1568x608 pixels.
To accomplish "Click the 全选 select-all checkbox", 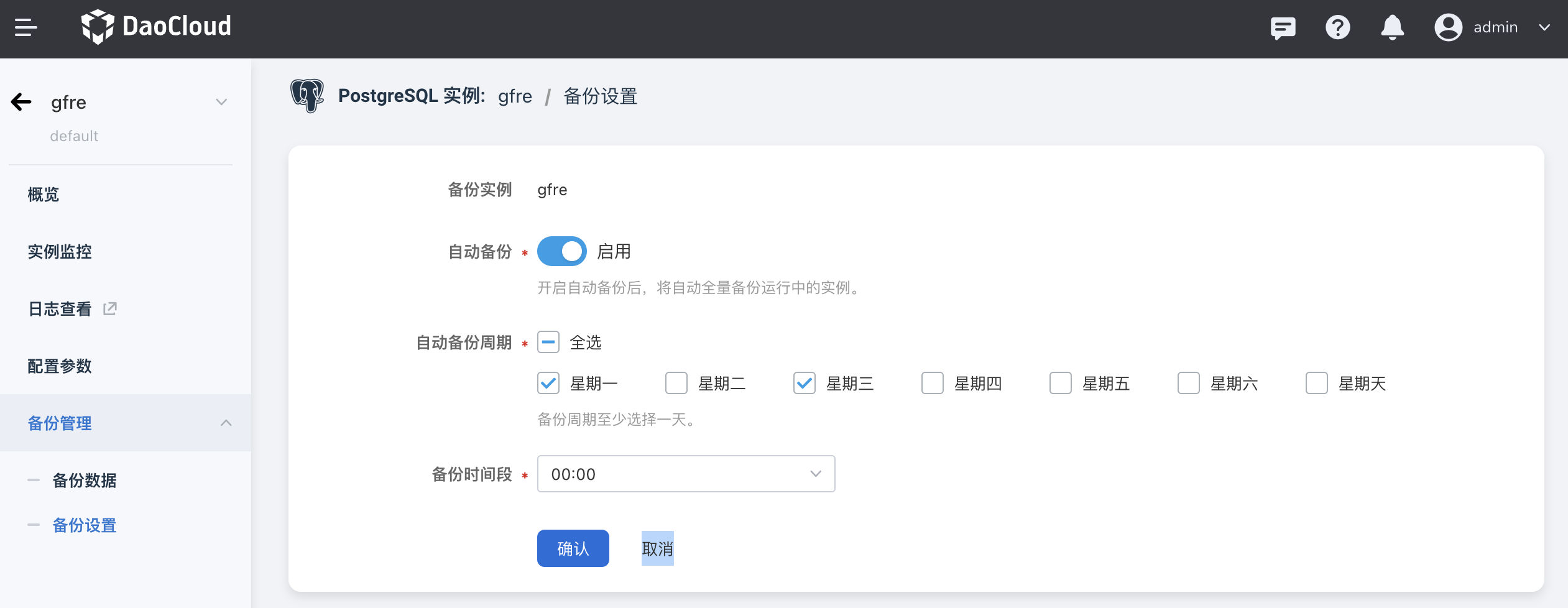I will [x=547, y=342].
